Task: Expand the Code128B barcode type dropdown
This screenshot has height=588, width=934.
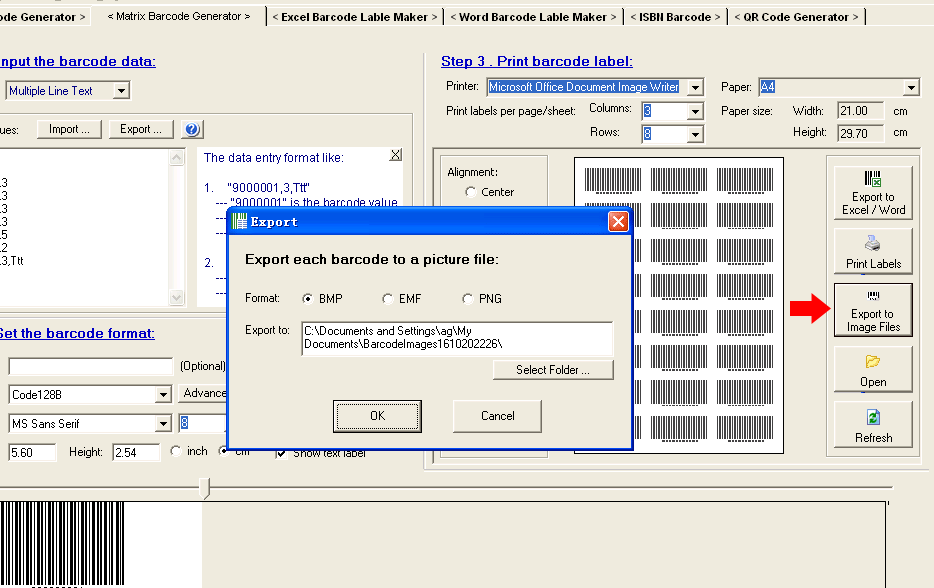Action: (x=164, y=395)
